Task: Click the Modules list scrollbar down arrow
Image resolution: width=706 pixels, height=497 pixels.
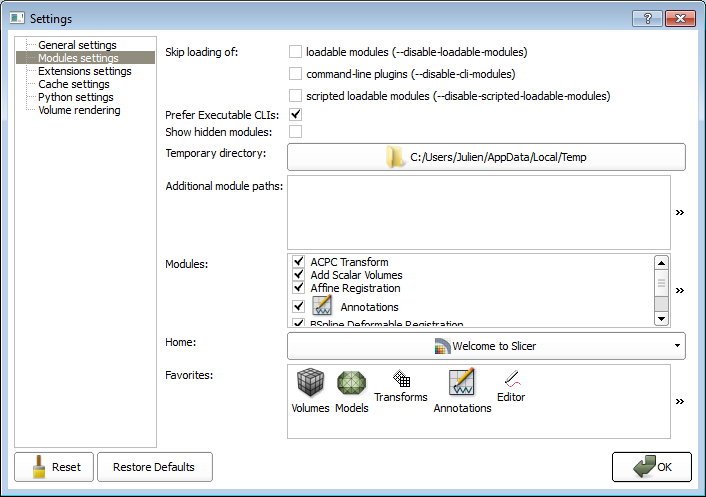Action: coord(661,319)
